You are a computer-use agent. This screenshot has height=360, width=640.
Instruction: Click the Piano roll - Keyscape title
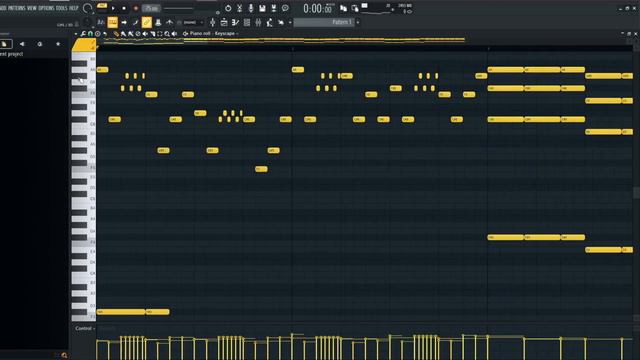[212, 34]
